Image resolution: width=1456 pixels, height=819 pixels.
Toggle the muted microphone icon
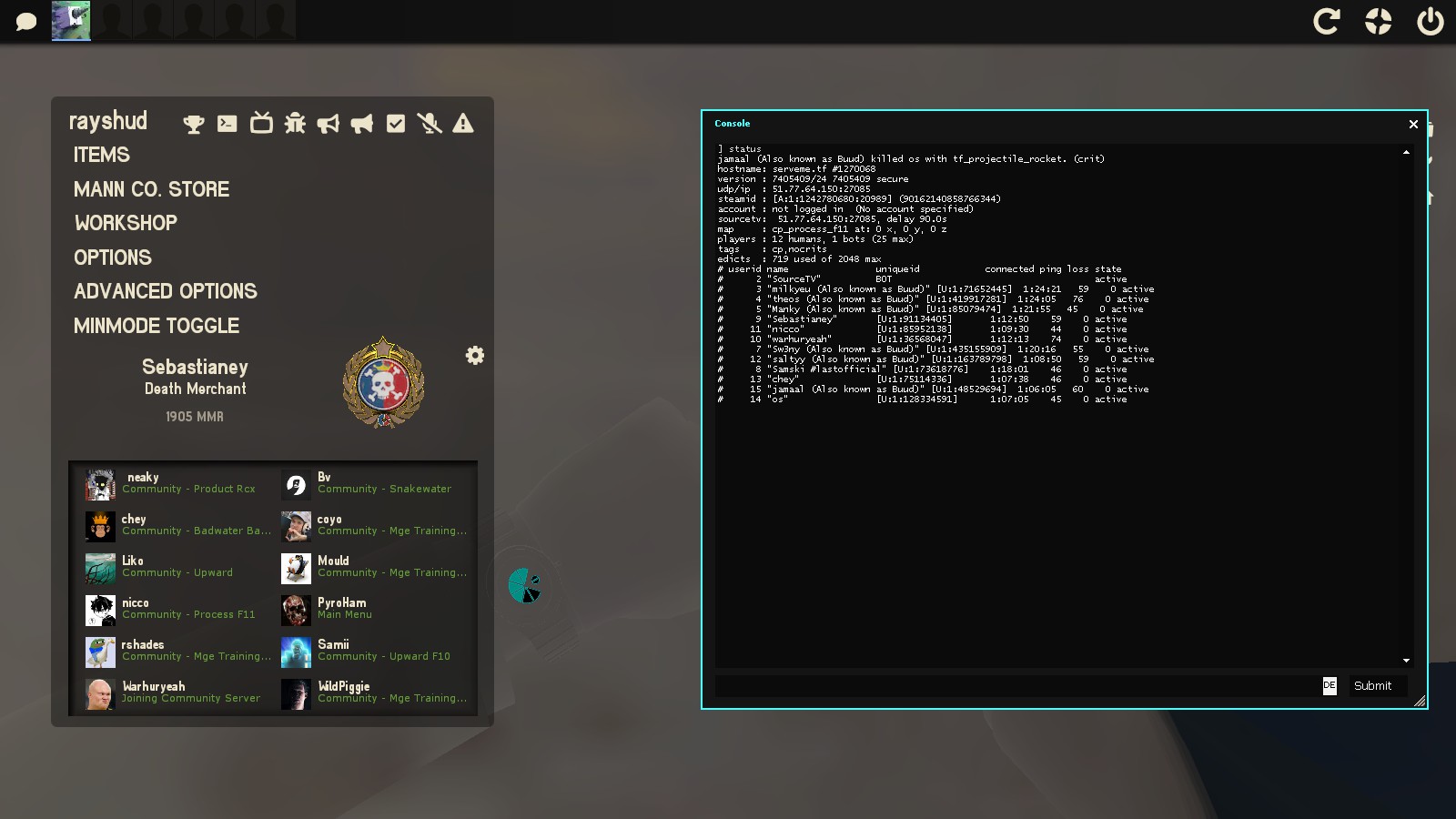pos(430,124)
